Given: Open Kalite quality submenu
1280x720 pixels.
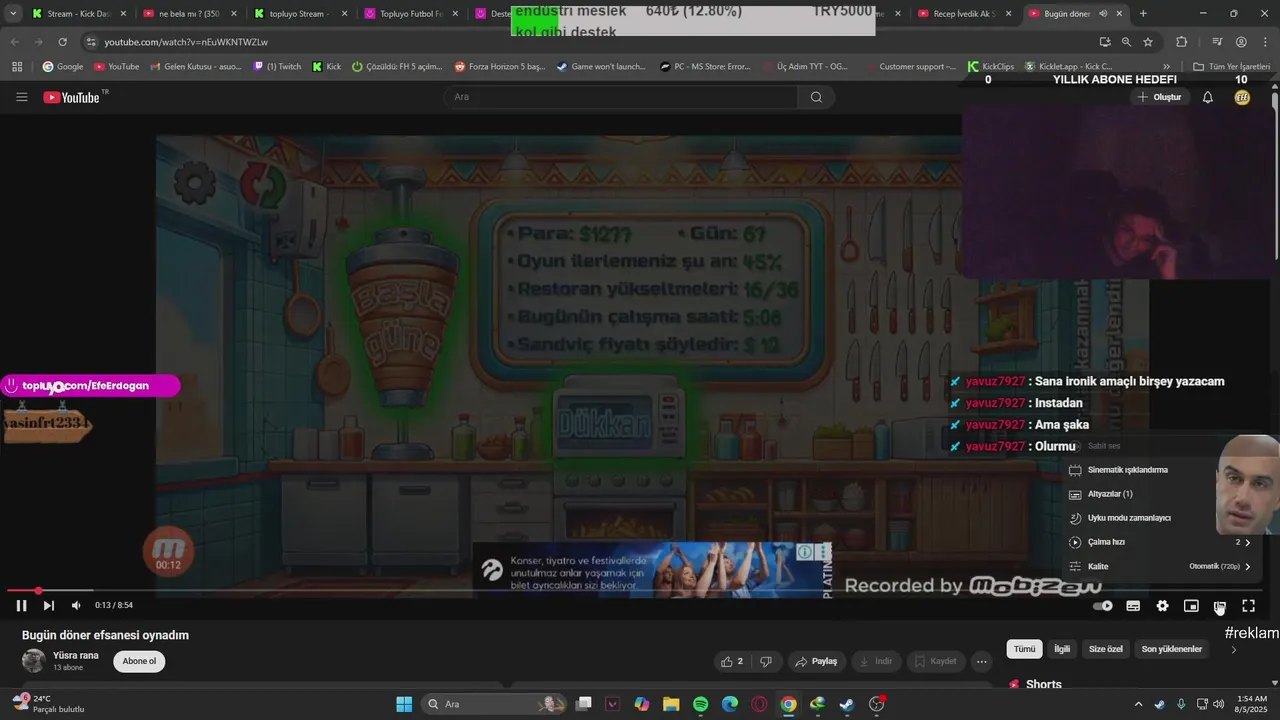Looking at the screenshot, I should coord(1162,566).
